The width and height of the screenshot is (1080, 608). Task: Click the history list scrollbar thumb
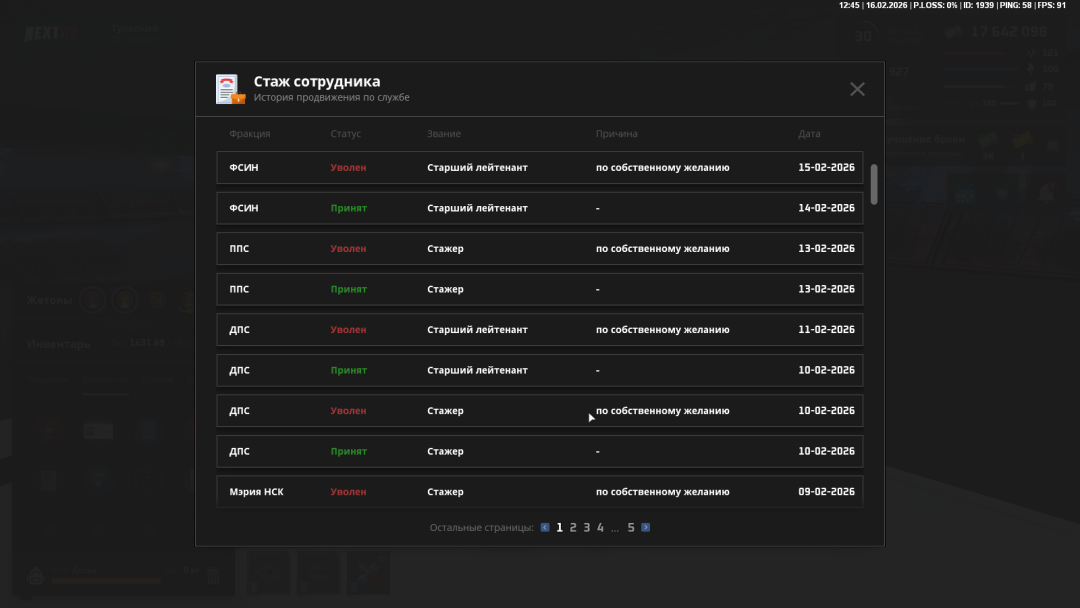(874, 184)
